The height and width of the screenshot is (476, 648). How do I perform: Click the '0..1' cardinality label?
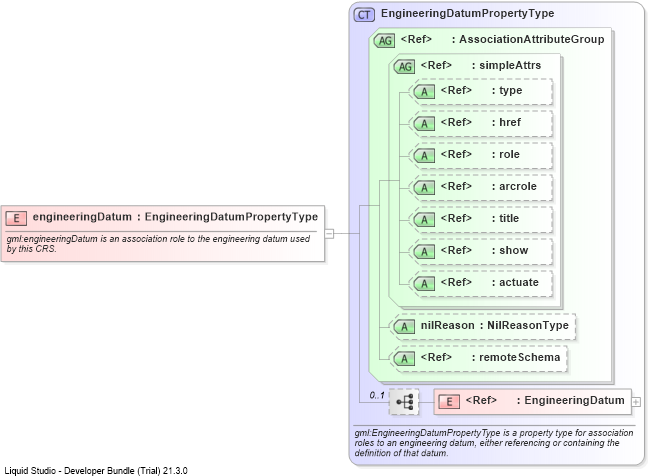(x=377, y=395)
